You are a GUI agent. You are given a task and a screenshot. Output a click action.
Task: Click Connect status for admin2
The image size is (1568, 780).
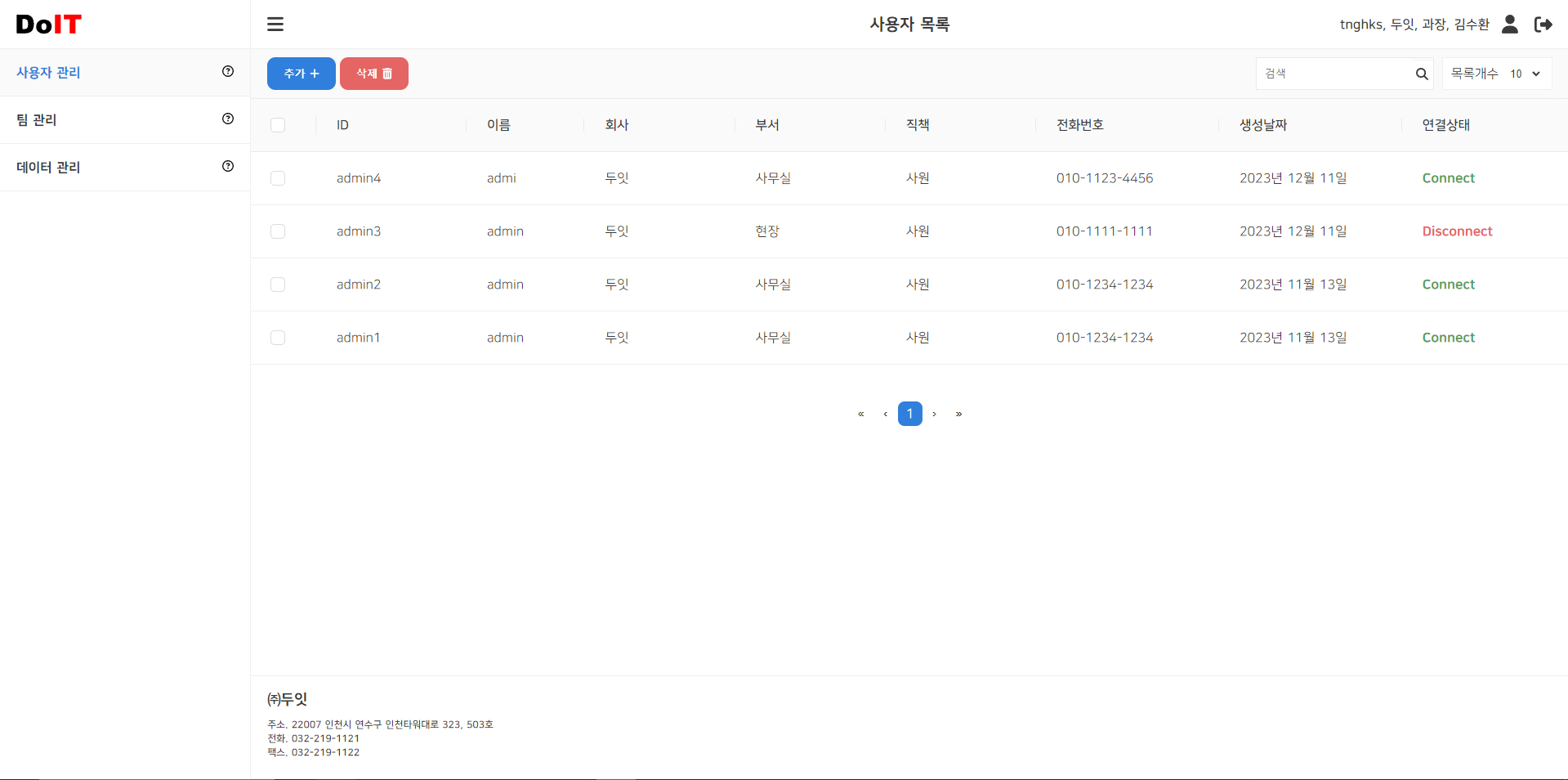(x=1448, y=285)
